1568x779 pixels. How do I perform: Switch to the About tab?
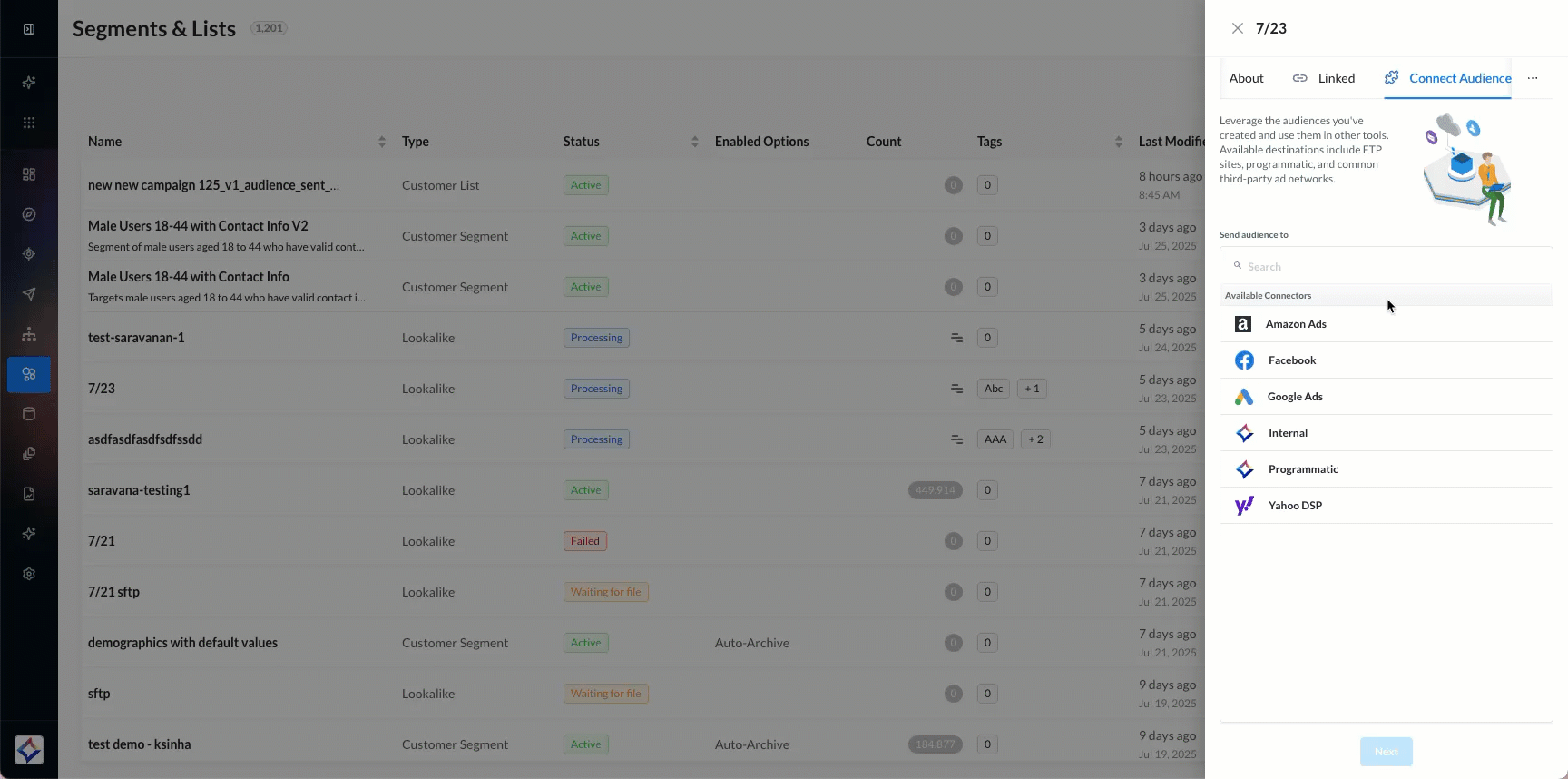point(1246,78)
